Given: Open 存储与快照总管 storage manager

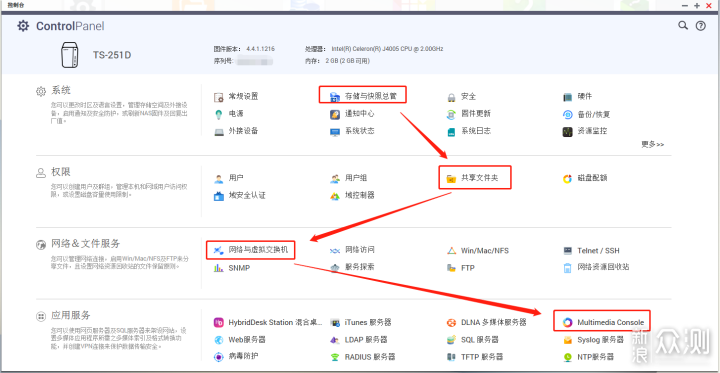Looking at the screenshot, I should coord(363,96).
